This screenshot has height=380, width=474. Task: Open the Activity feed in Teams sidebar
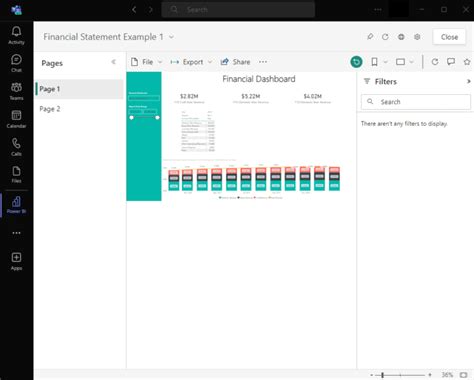(x=16, y=35)
